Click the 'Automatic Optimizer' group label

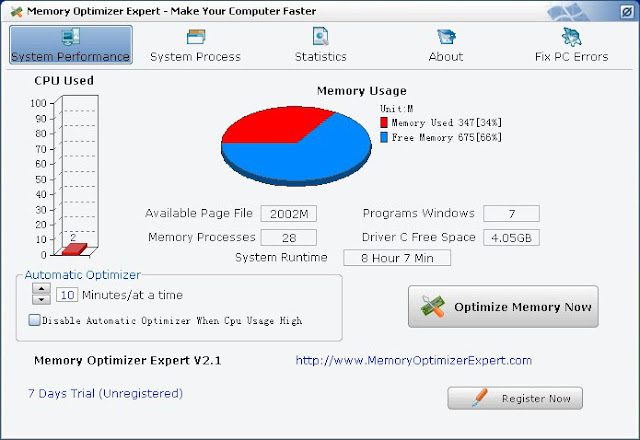82,275
